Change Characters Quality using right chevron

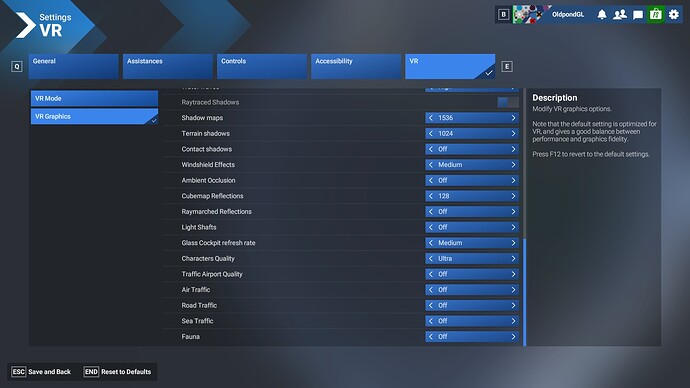tap(513, 258)
